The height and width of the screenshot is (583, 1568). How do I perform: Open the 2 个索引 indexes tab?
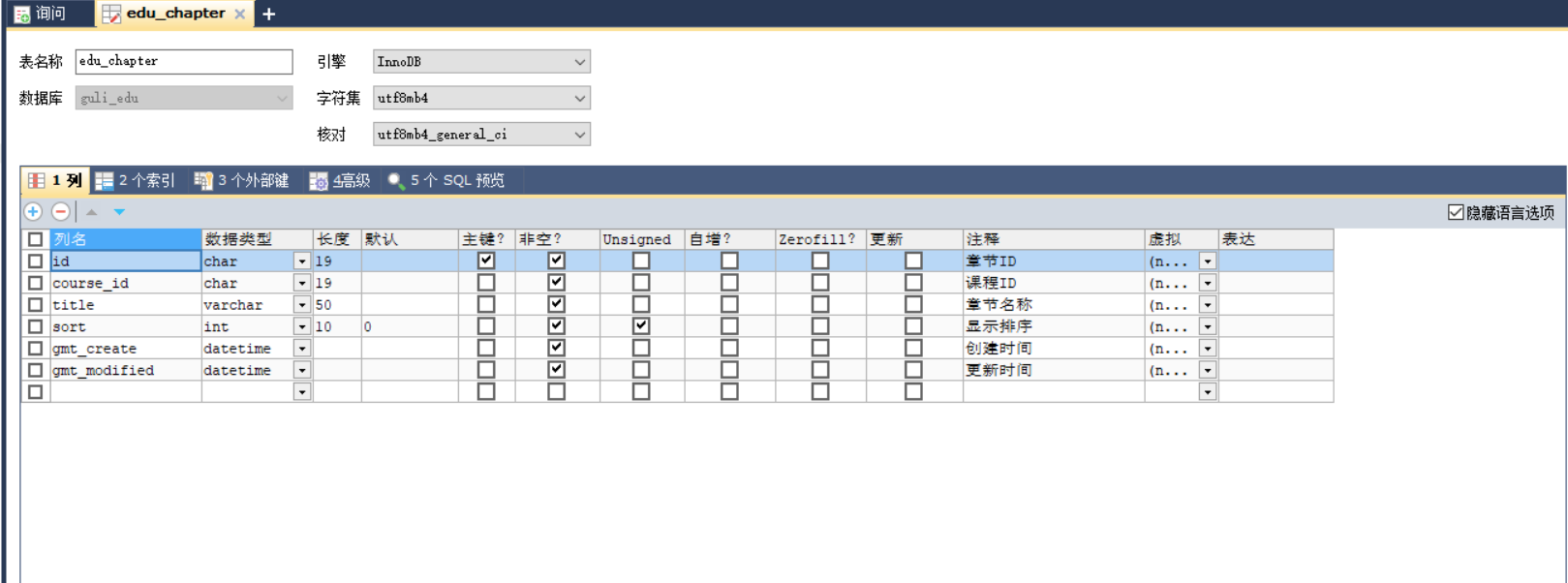136,180
